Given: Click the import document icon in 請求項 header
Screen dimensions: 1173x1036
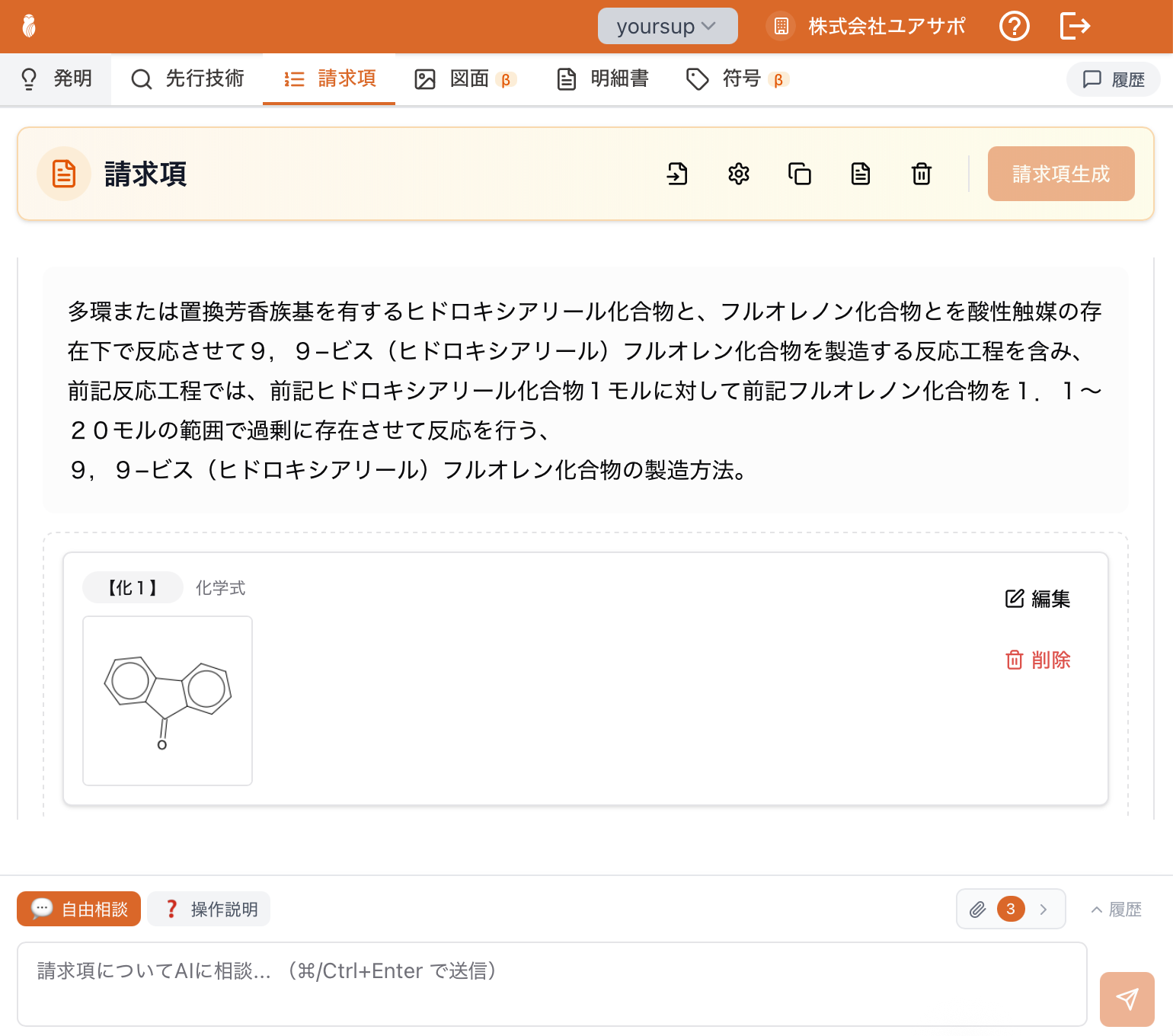Looking at the screenshot, I should pos(677,174).
